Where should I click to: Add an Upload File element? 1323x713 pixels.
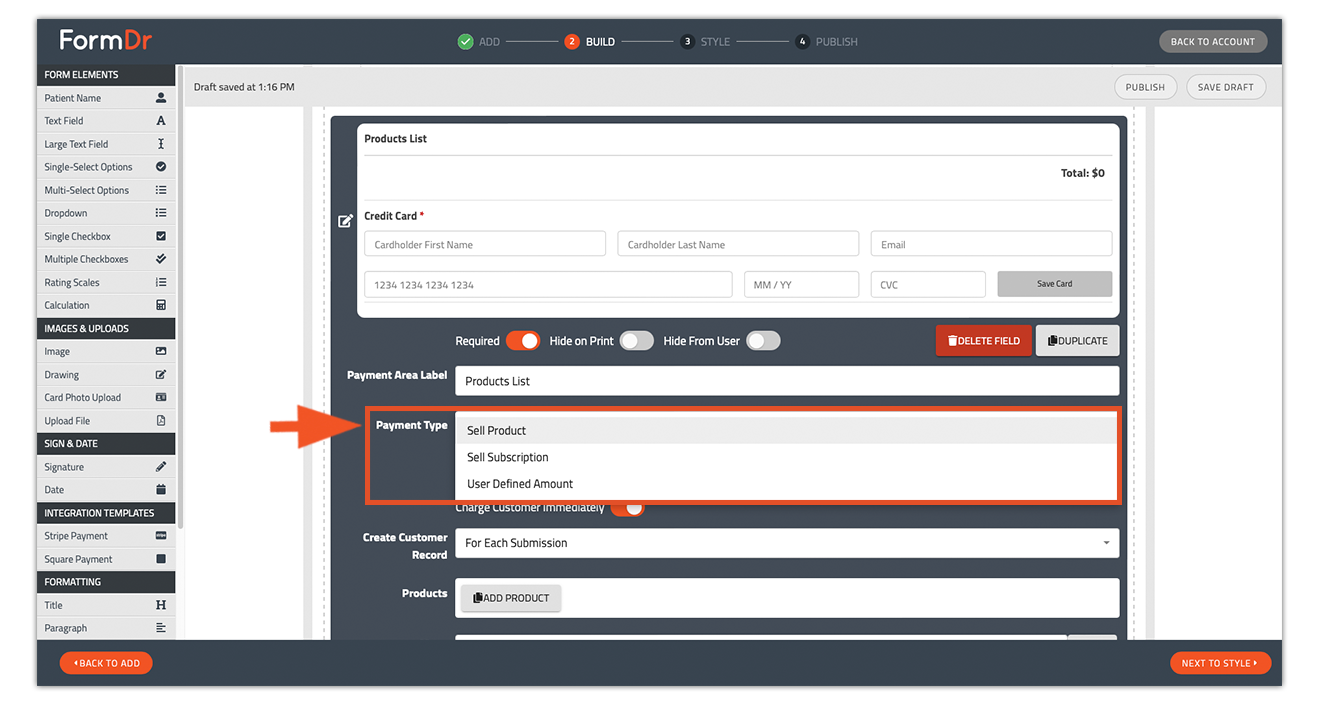[106, 420]
